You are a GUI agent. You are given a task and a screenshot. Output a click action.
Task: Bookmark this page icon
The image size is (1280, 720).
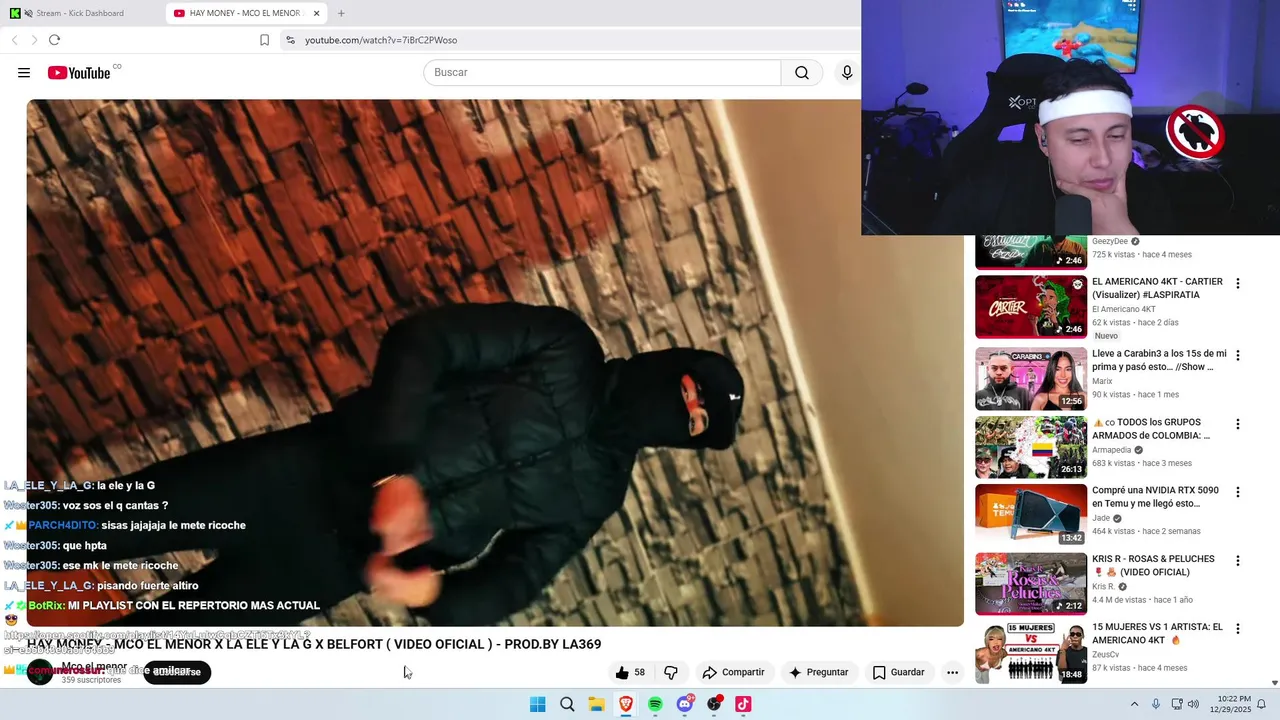264,40
